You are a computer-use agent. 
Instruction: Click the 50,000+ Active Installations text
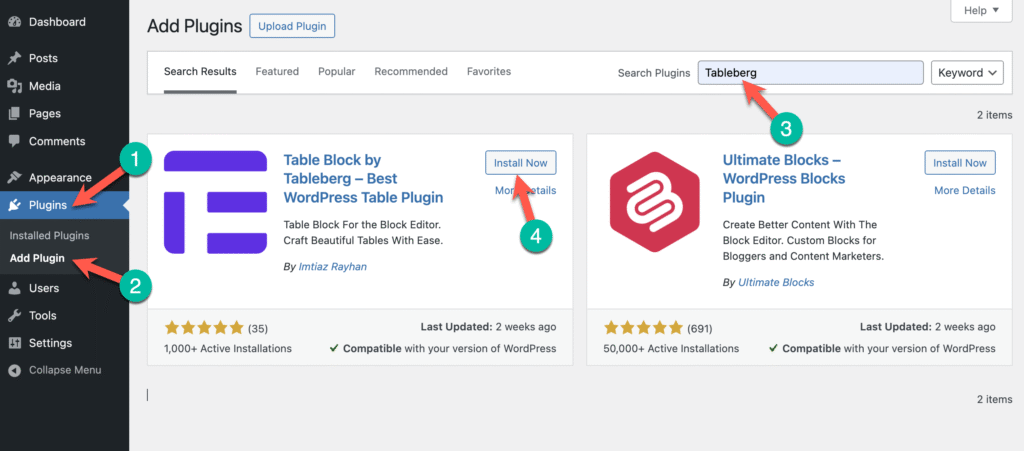tap(671, 349)
